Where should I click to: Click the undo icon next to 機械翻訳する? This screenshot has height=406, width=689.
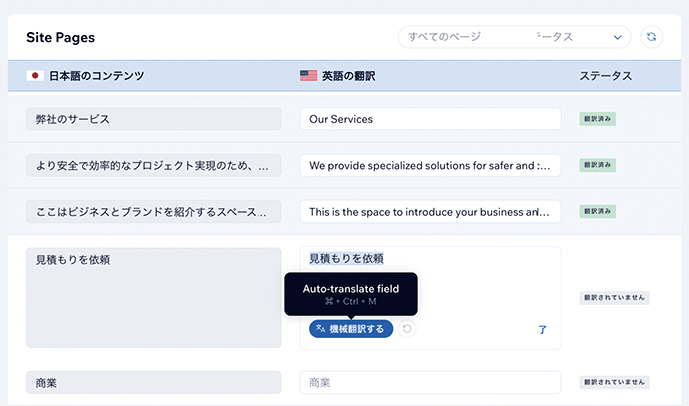click(407, 329)
